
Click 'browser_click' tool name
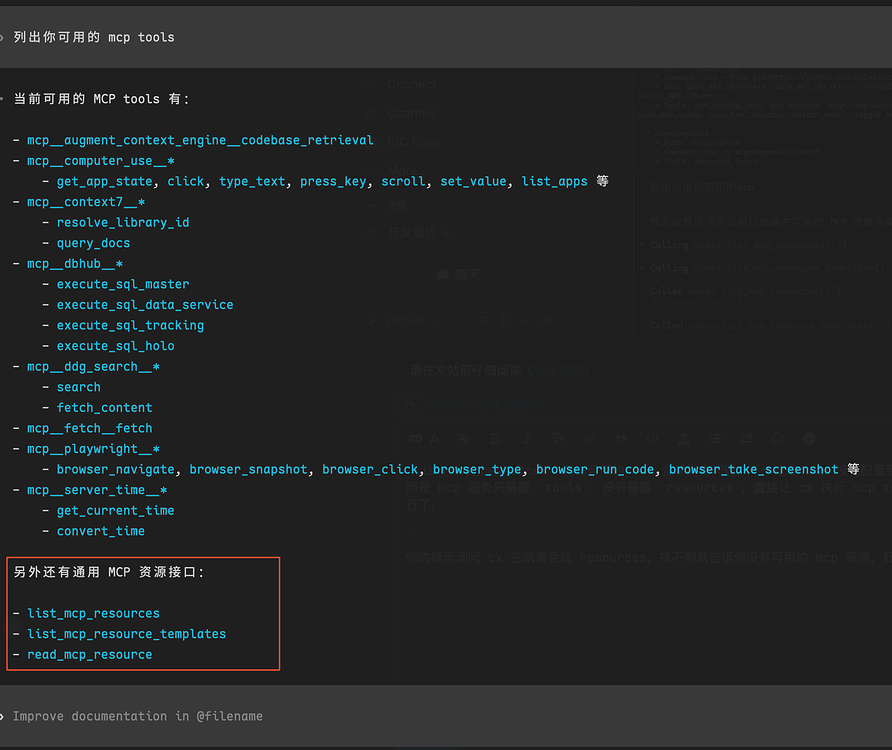pyautogui.click(x=370, y=469)
